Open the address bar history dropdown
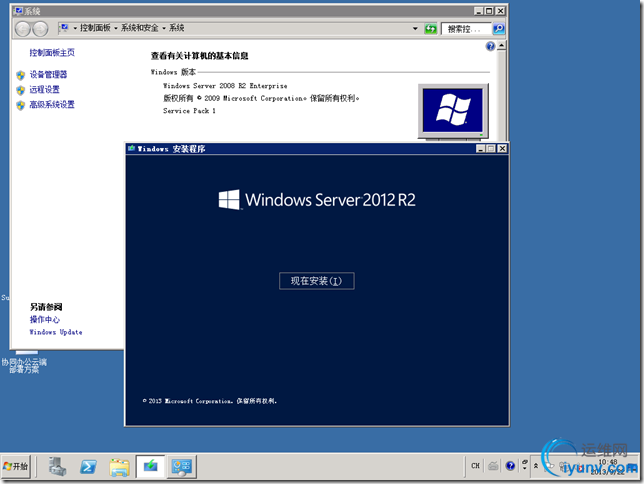The height and width of the screenshot is (484, 644). coord(415,29)
